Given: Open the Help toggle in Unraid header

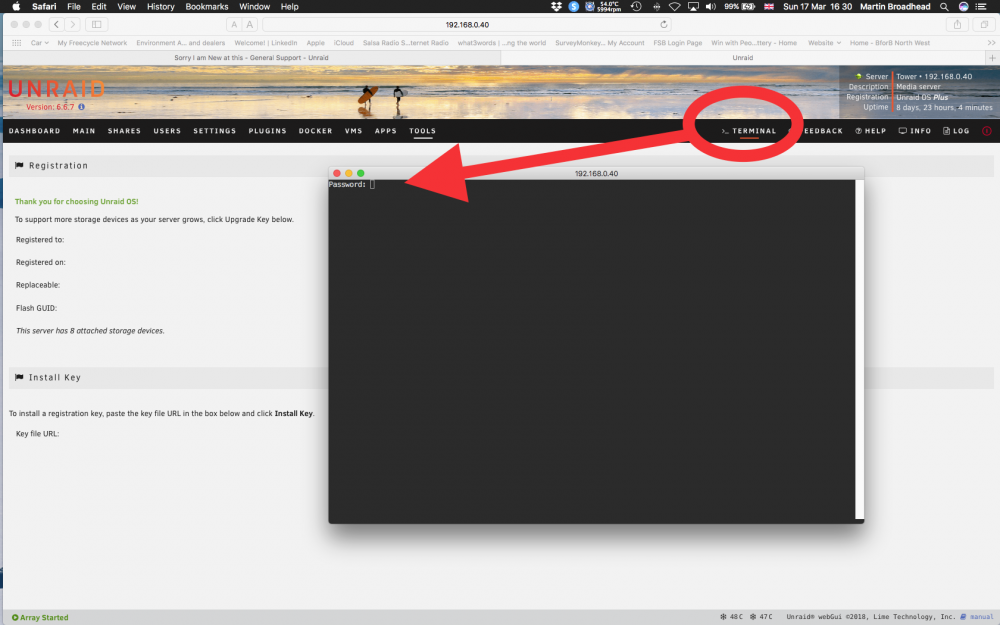Looking at the screenshot, I should 871,131.
